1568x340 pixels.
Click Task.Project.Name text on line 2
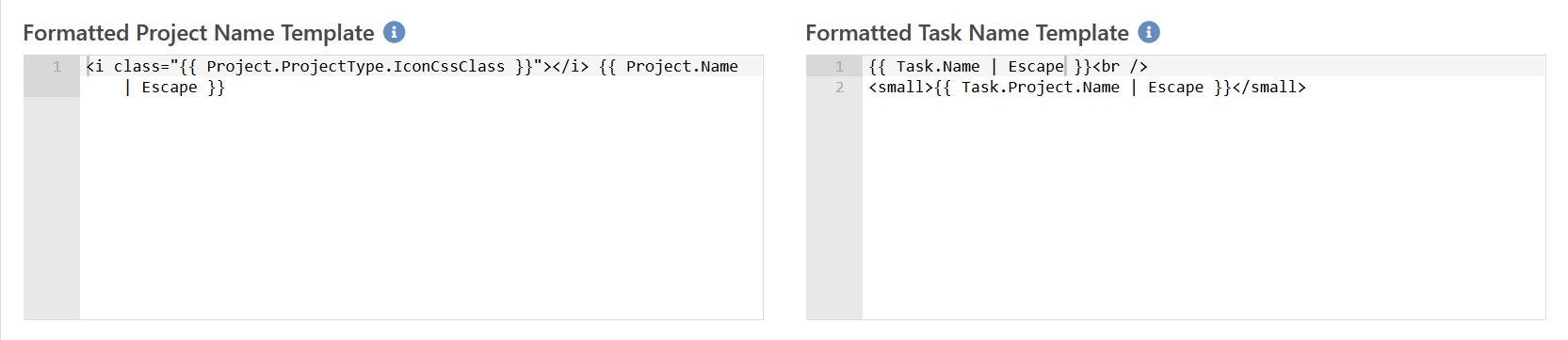tap(1041, 88)
